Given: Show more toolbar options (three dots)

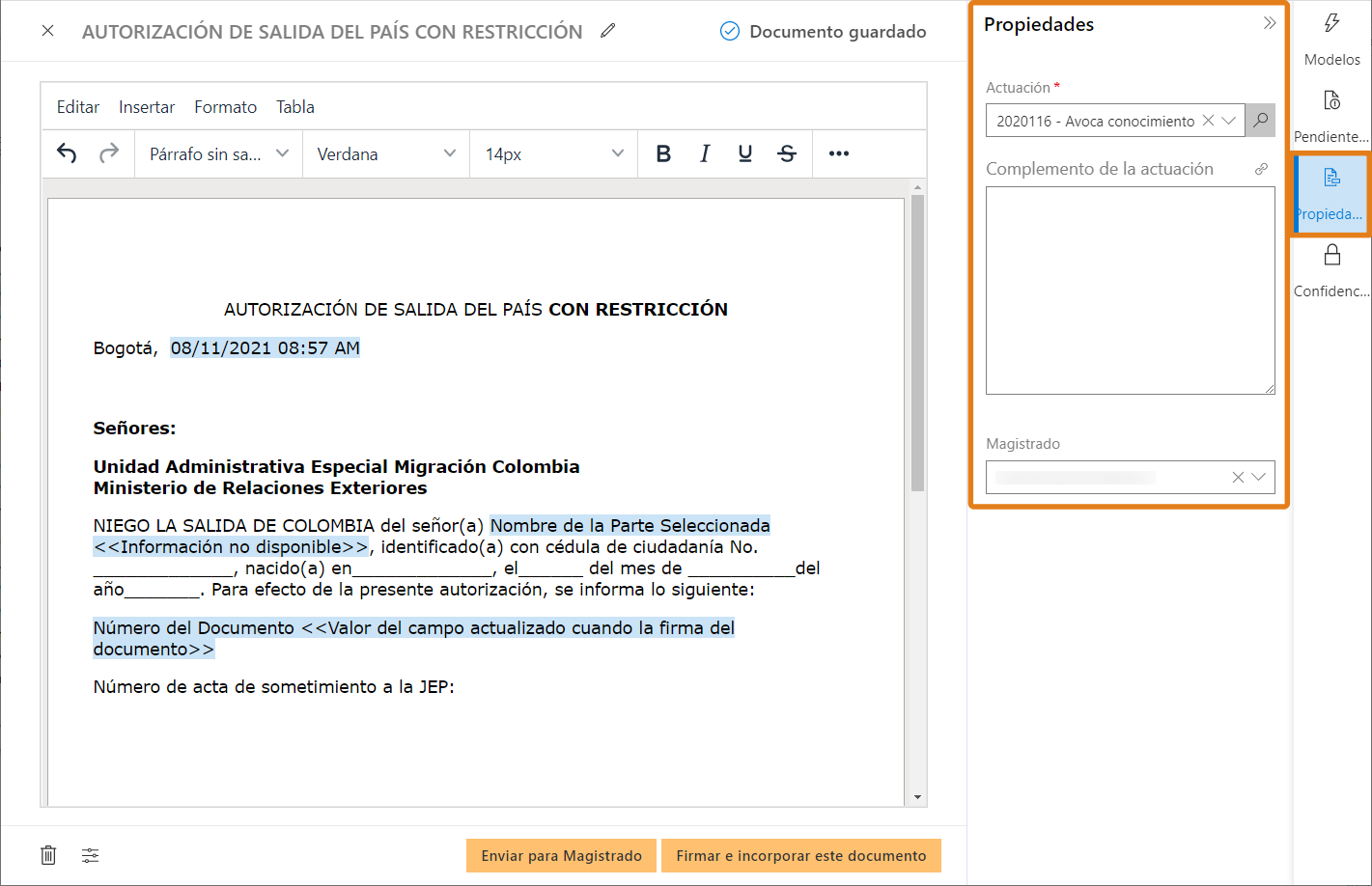Looking at the screenshot, I should point(839,153).
